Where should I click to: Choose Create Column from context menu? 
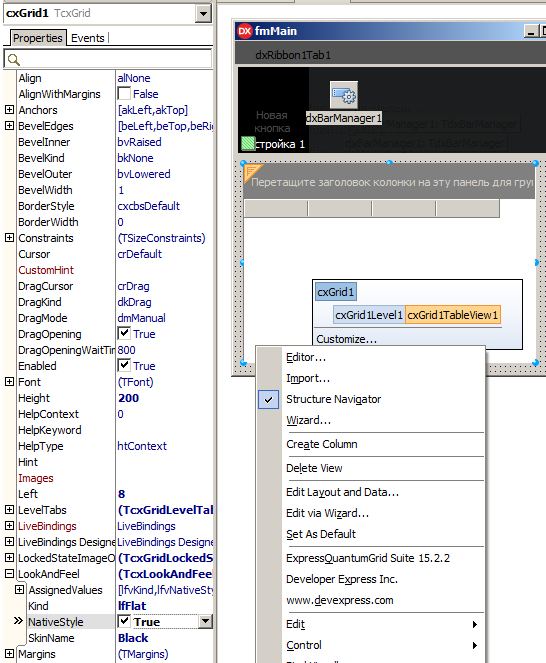(322, 444)
